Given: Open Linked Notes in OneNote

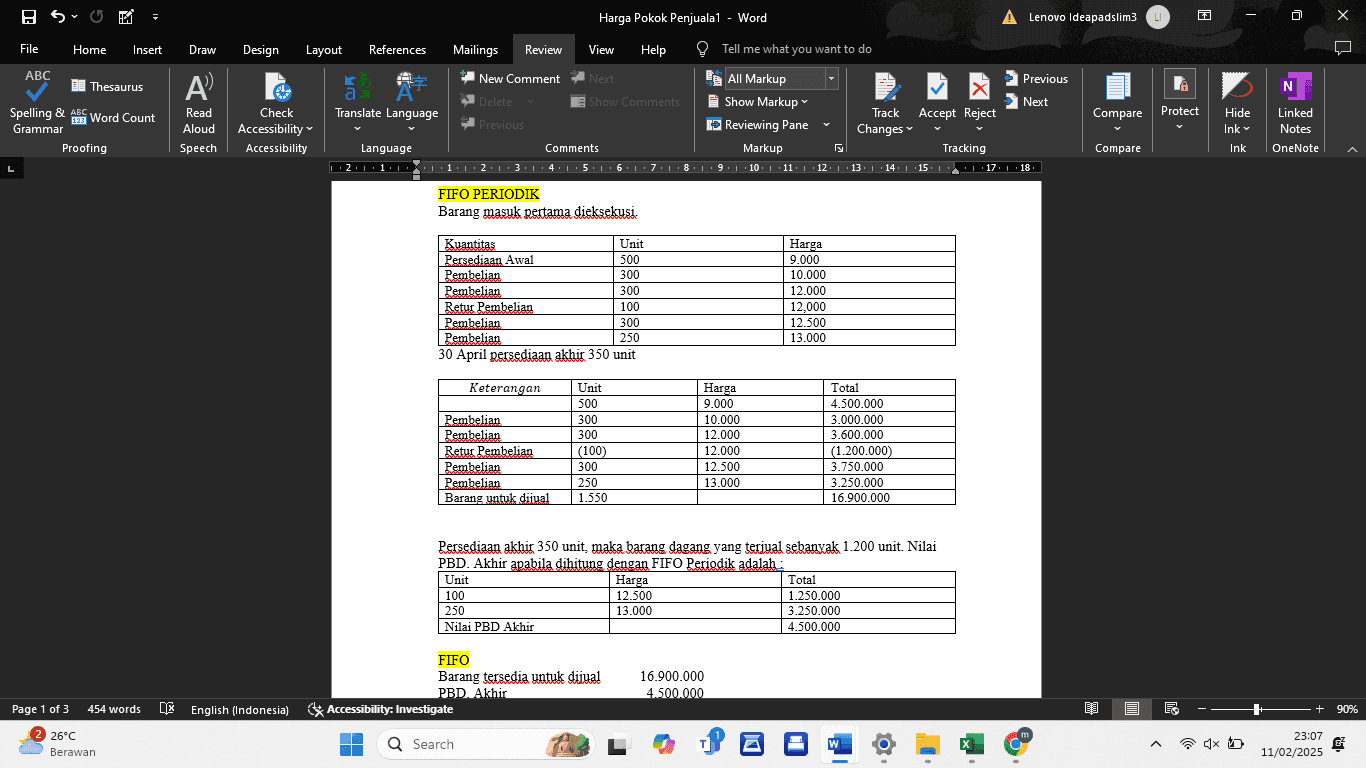Looking at the screenshot, I should pos(1295,102).
